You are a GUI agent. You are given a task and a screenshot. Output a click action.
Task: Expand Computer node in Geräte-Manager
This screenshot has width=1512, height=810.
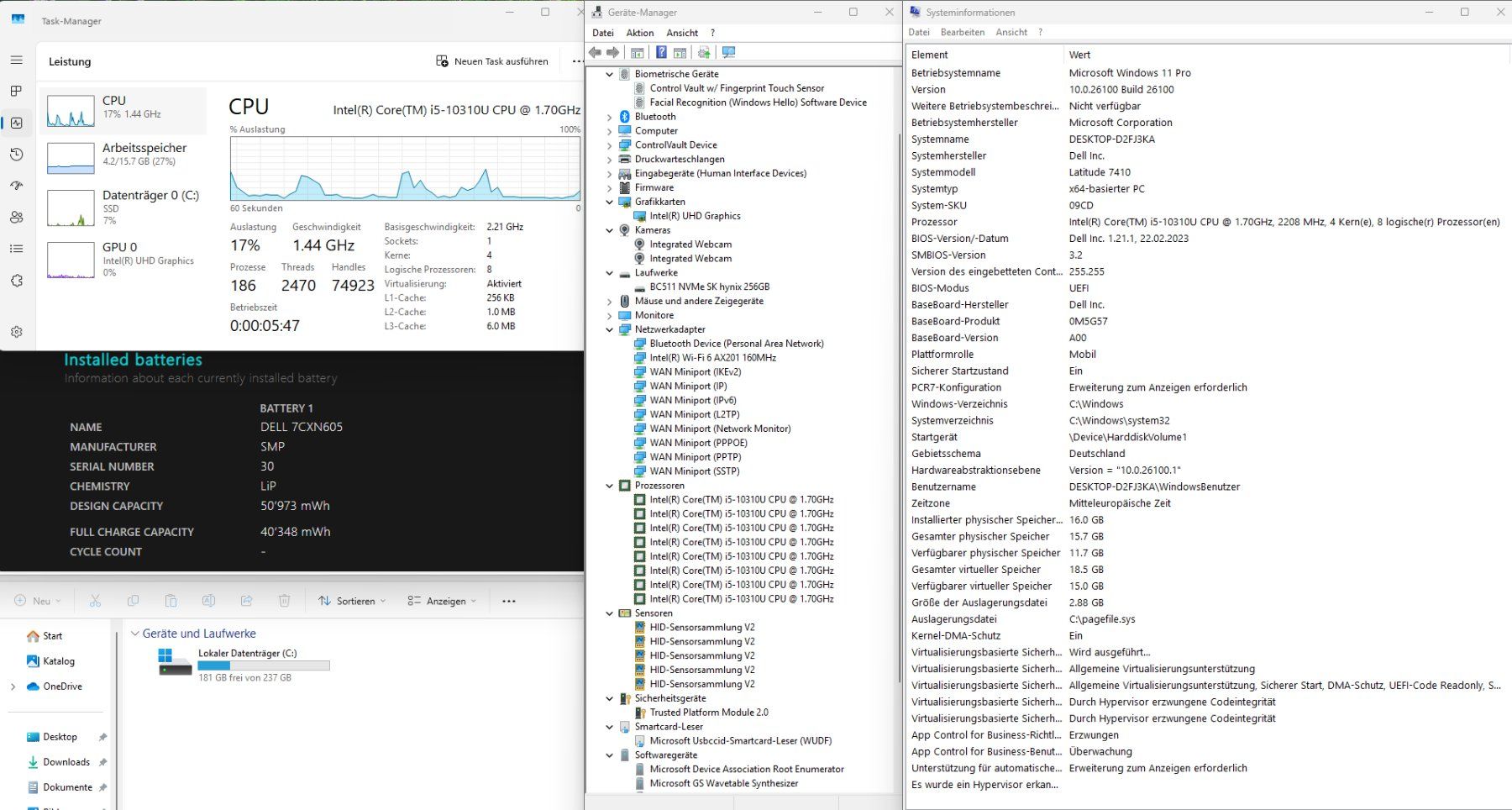tap(610, 131)
